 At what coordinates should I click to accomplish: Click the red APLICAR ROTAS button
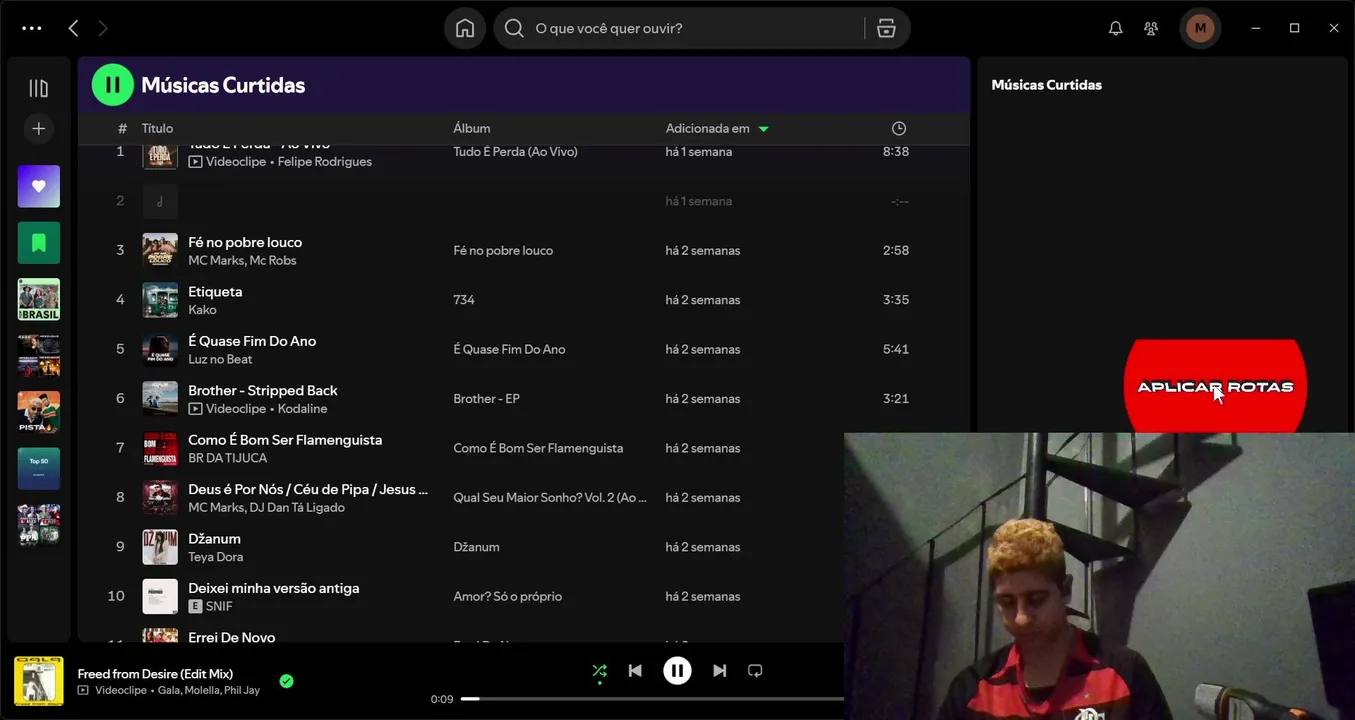(x=1215, y=387)
